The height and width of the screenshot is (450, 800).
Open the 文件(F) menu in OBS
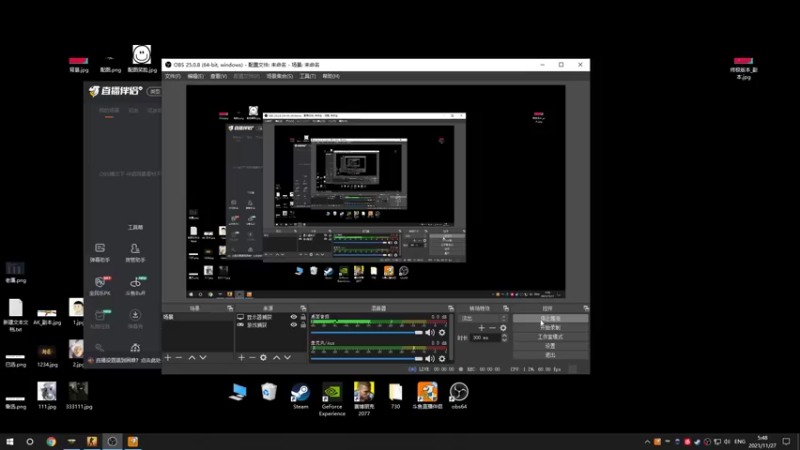coord(172,76)
